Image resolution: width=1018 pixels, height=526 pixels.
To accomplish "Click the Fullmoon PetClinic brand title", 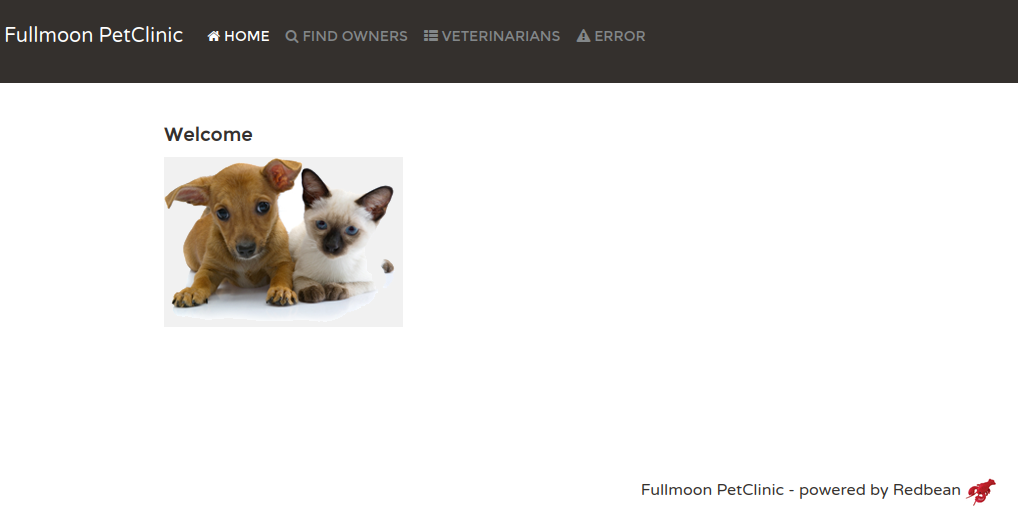I will tap(93, 35).
